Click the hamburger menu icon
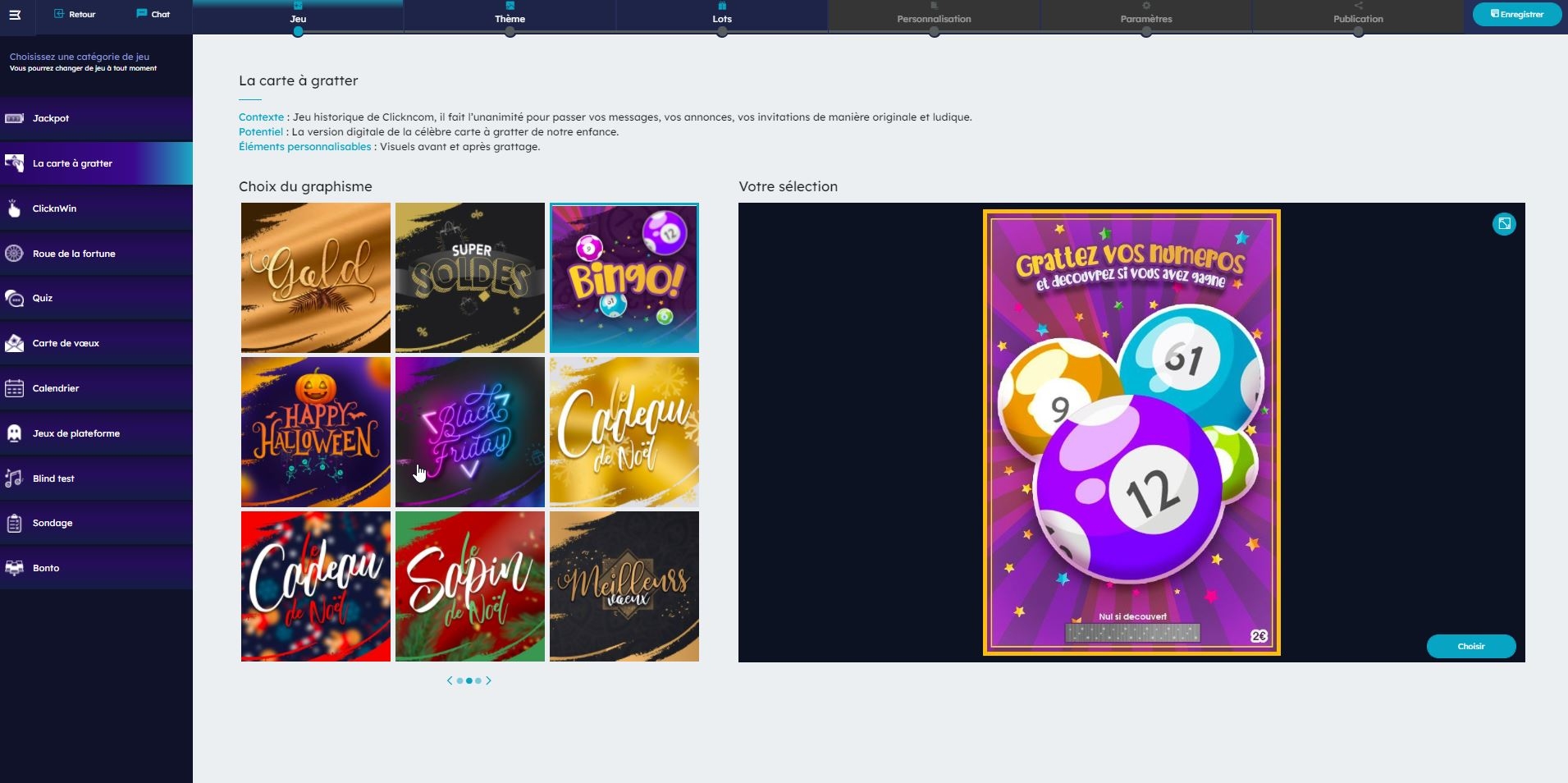This screenshot has height=783, width=1568. 15,15
